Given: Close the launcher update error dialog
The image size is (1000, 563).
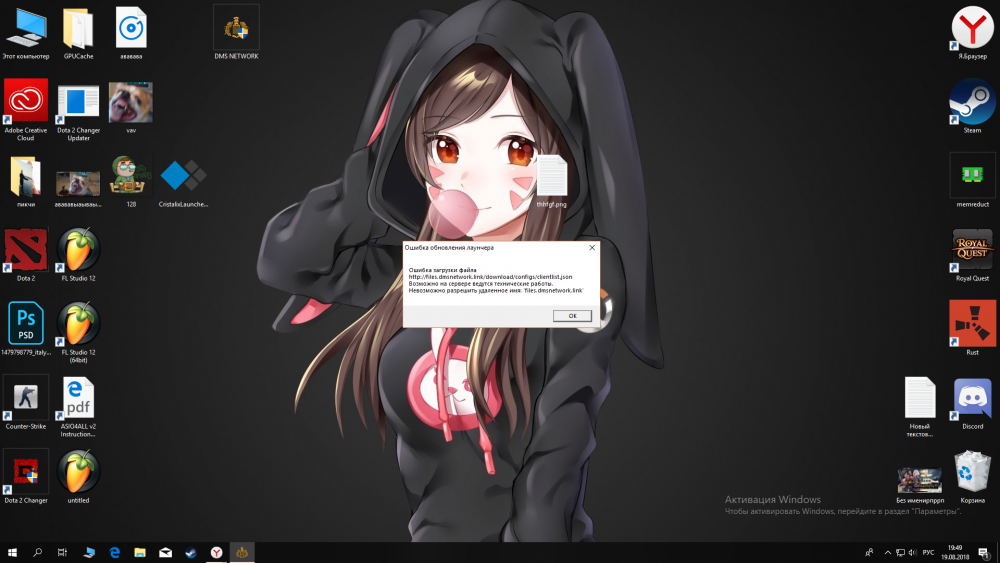Looking at the screenshot, I should pos(591,247).
